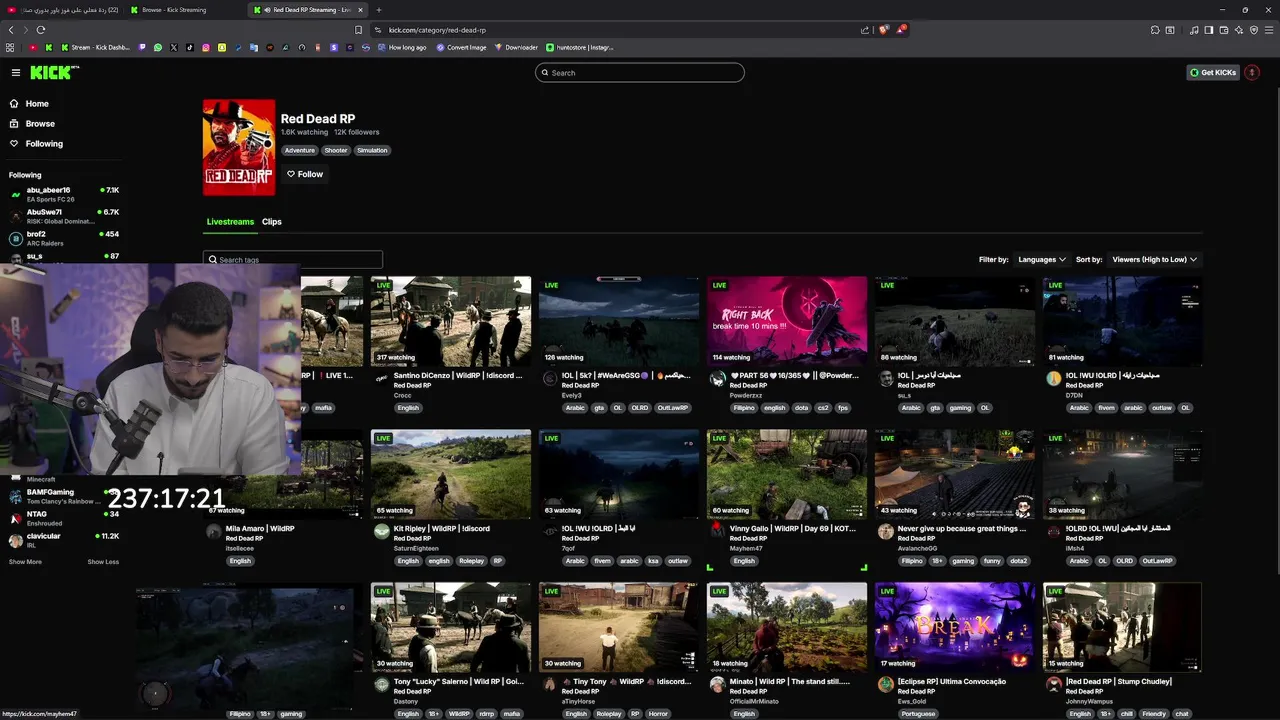The image size is (1280, 720).
Task: Click the Shooter category tag
Action: point(336,150)
